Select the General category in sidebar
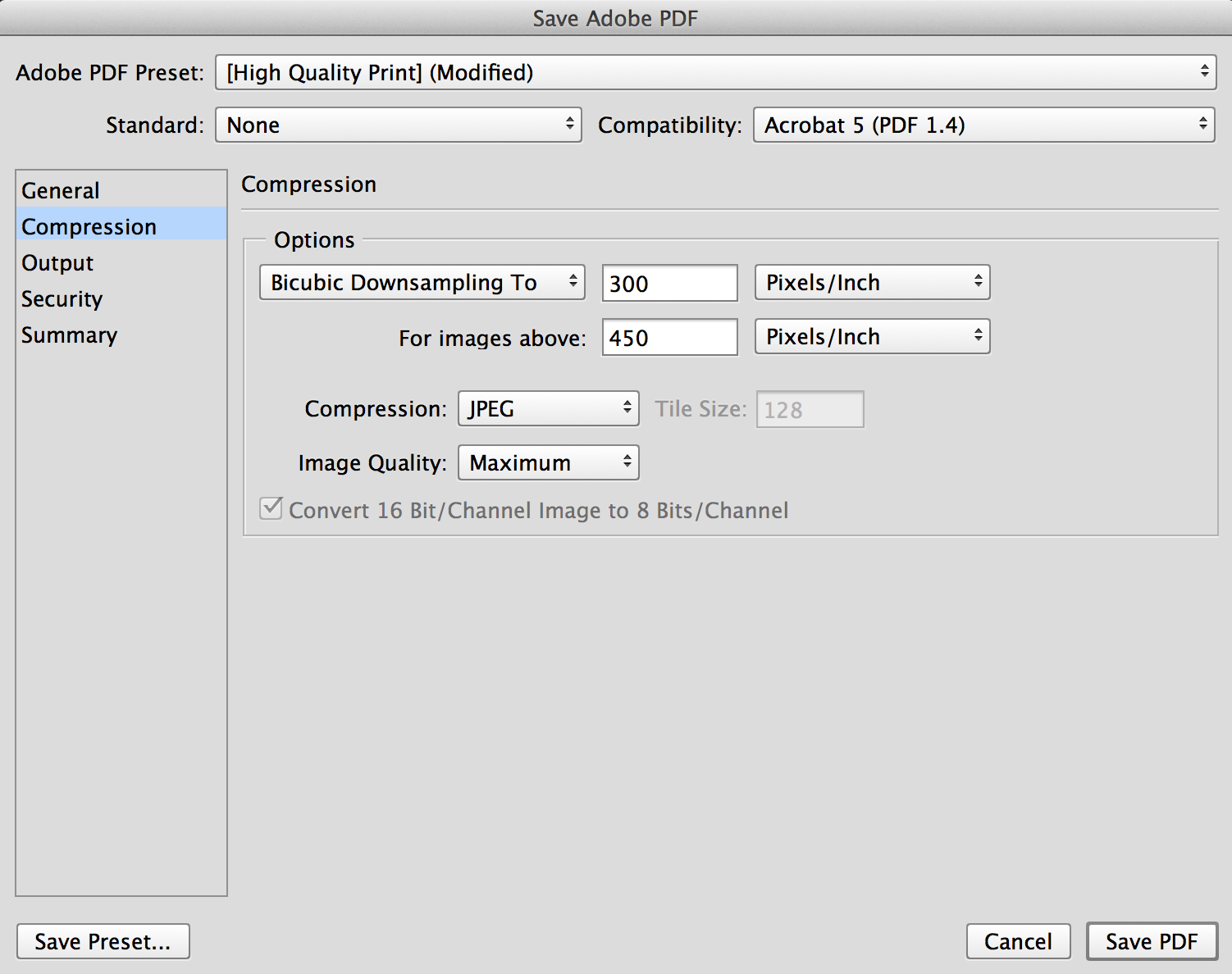The height and width of the screenshot is (974, 1232). 121,190
